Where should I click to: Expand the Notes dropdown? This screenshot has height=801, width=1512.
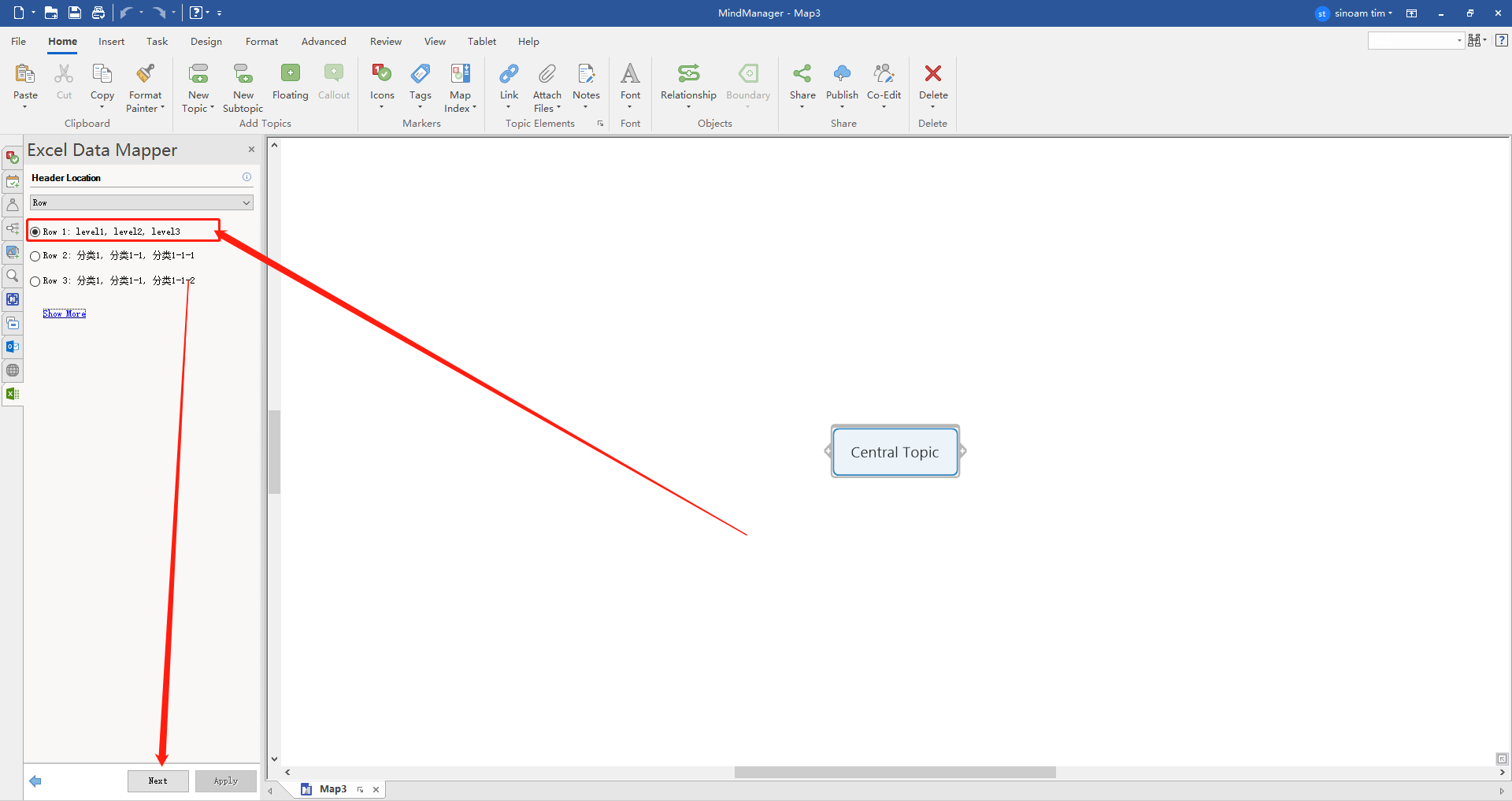coord(586,107)
